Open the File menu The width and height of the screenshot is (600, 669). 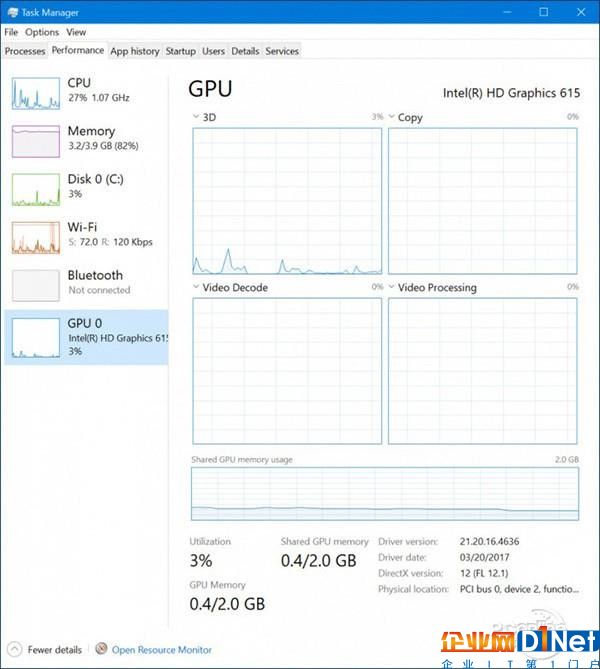11,32
